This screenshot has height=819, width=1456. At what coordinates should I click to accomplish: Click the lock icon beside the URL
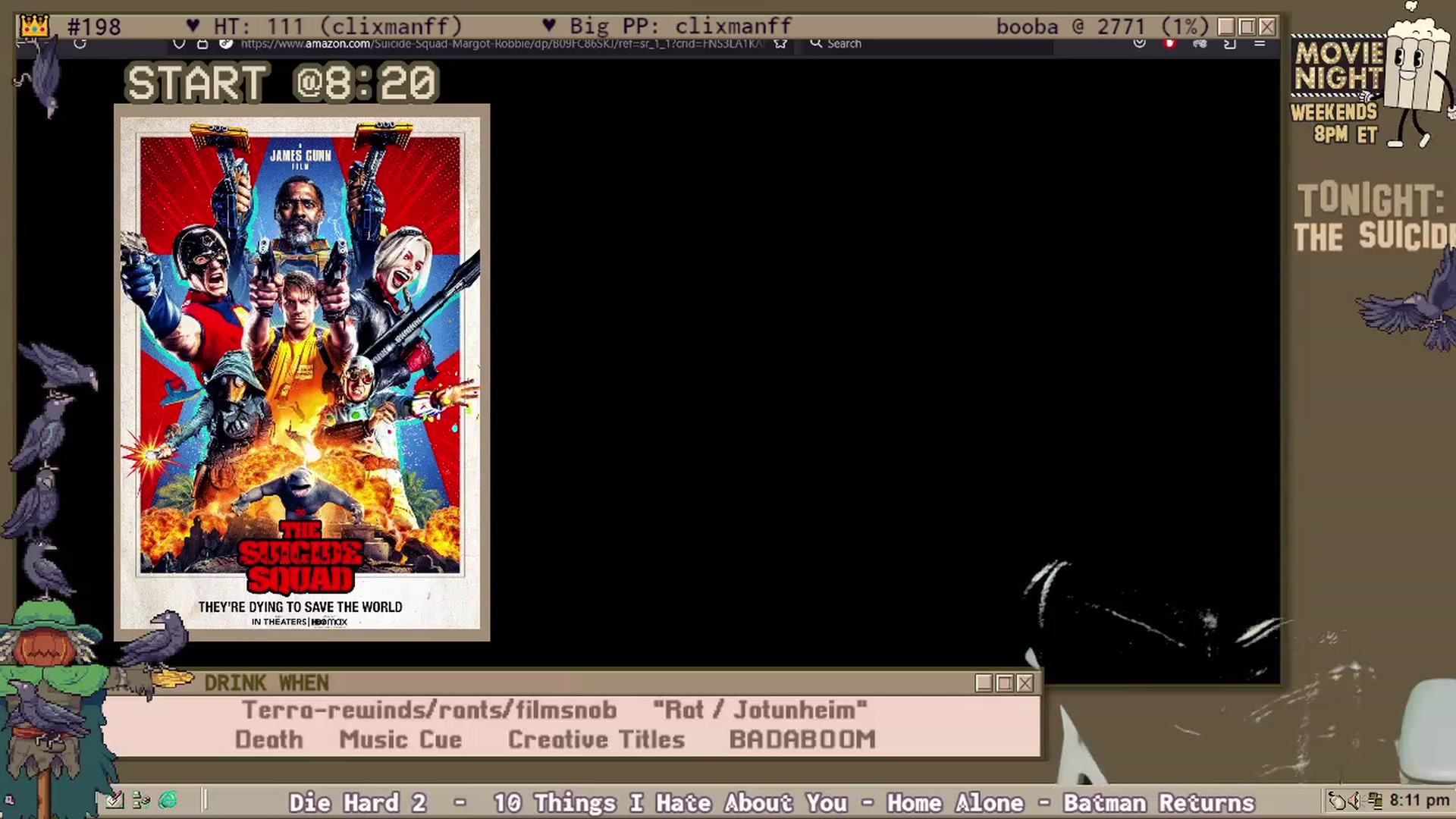pyautogui.click(x=202, y=44)
